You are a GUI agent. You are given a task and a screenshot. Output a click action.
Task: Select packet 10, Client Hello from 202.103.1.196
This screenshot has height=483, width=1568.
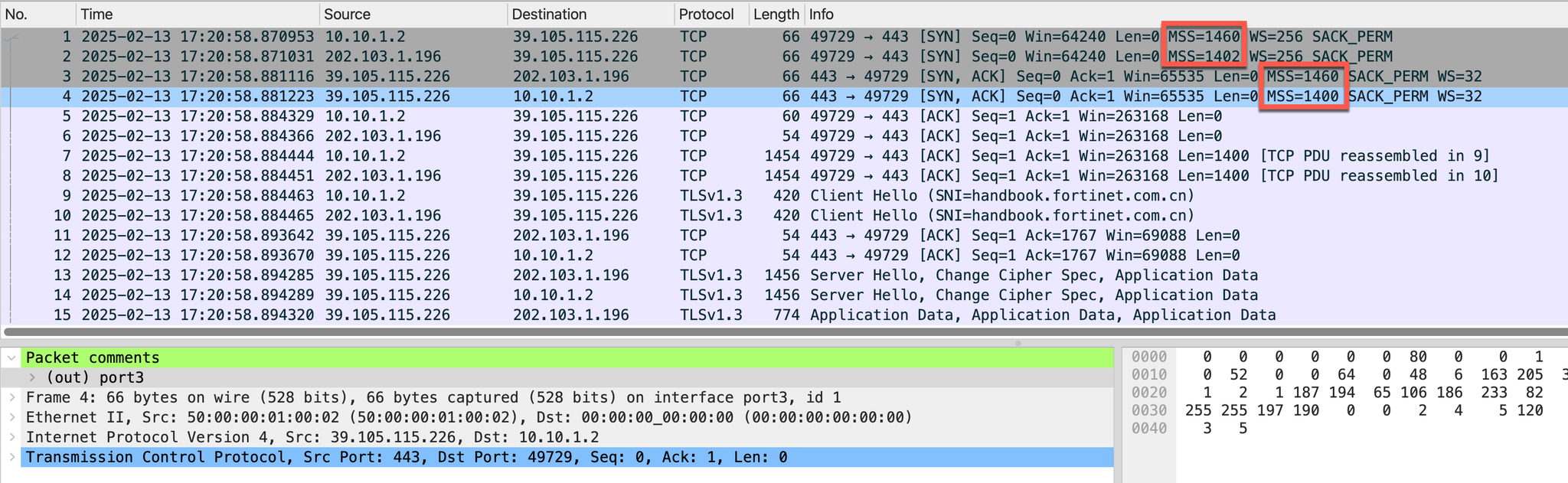point(784,216)
